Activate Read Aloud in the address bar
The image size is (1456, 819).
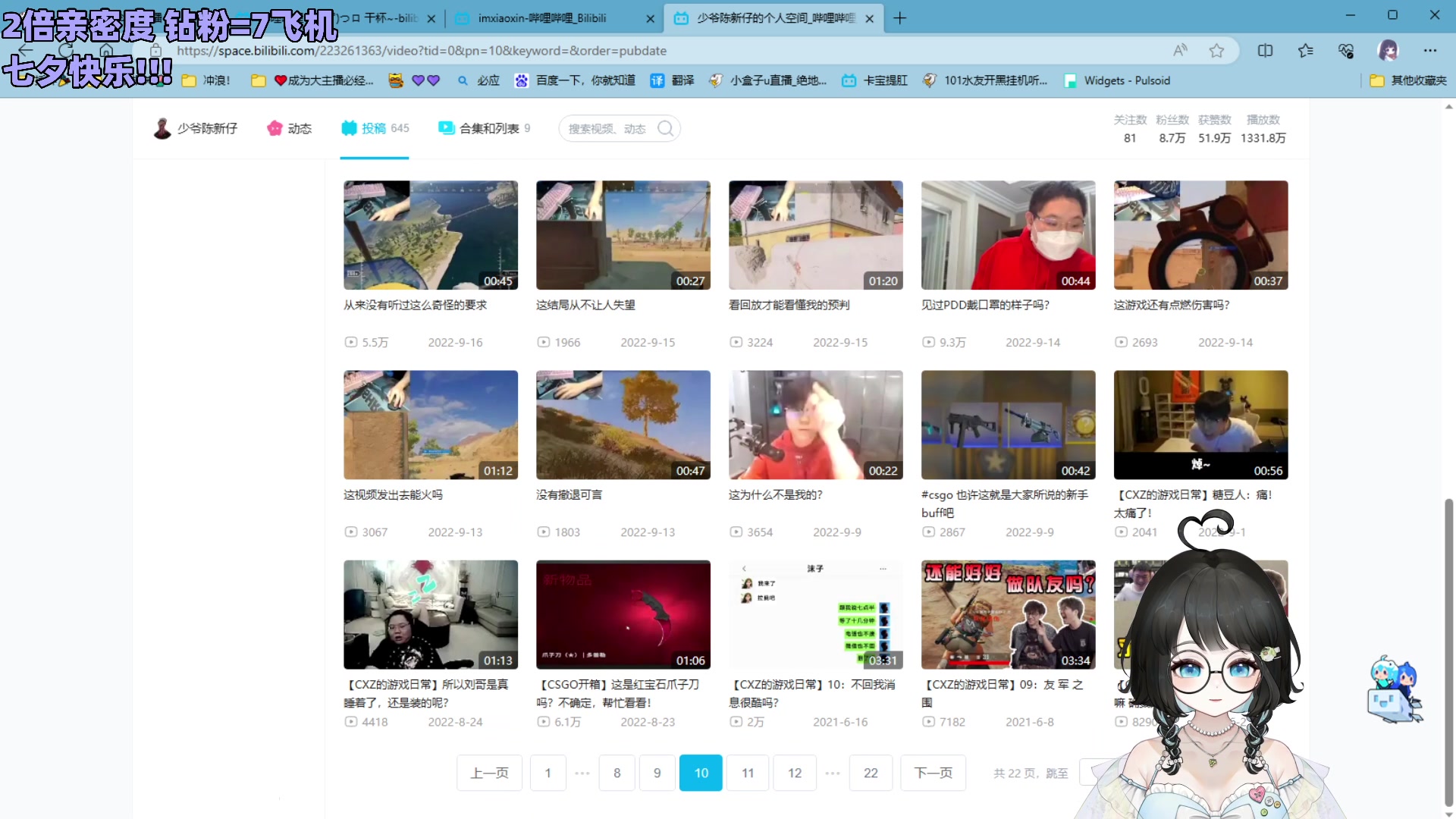[x=1180, y=51]
